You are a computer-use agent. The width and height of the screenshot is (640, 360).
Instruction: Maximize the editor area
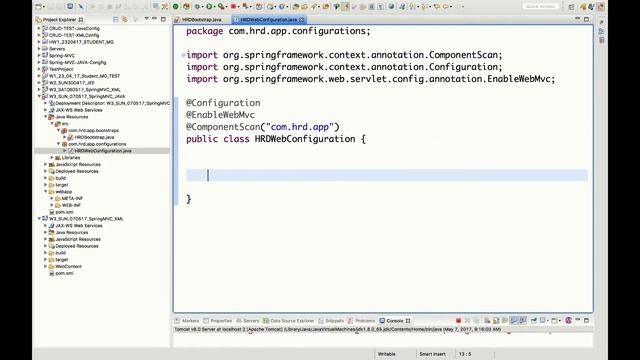[x=587, y=19]
